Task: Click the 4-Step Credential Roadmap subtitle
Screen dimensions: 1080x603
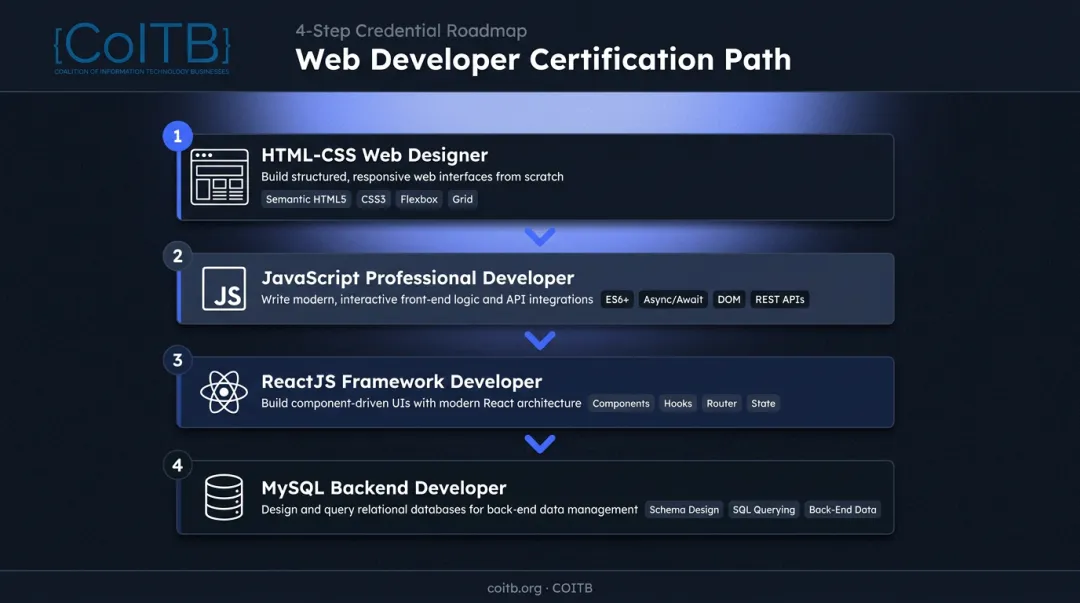Action: click(x=411, y=30)
